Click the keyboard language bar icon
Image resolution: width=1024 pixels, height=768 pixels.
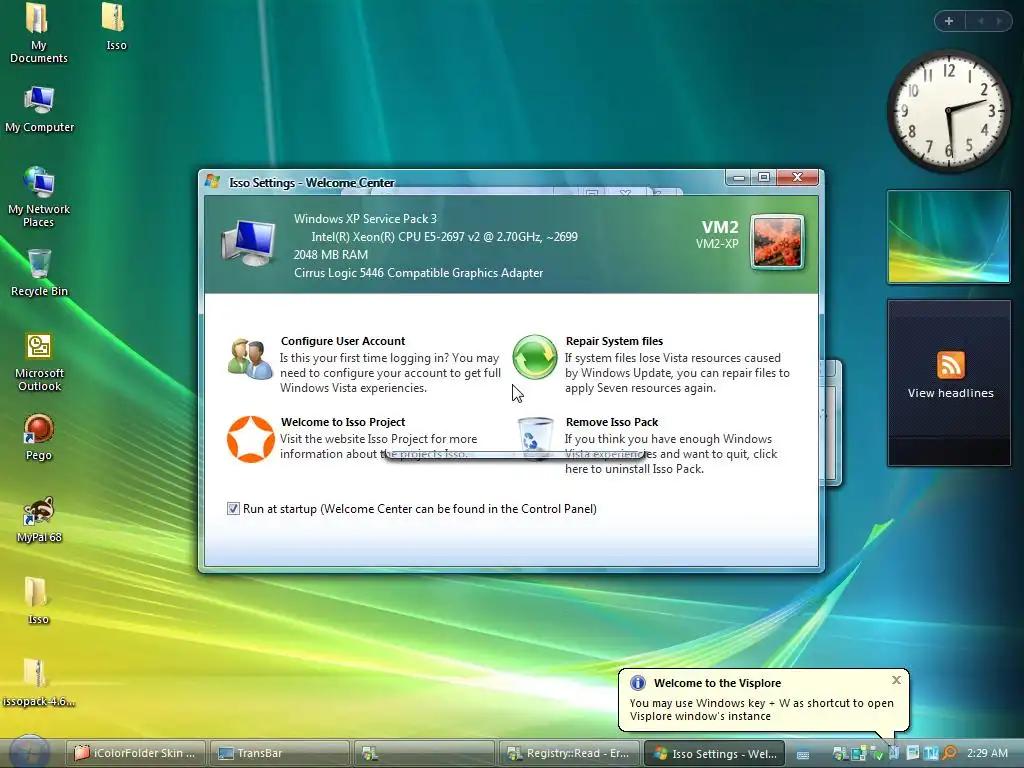(x=803, y=754)
